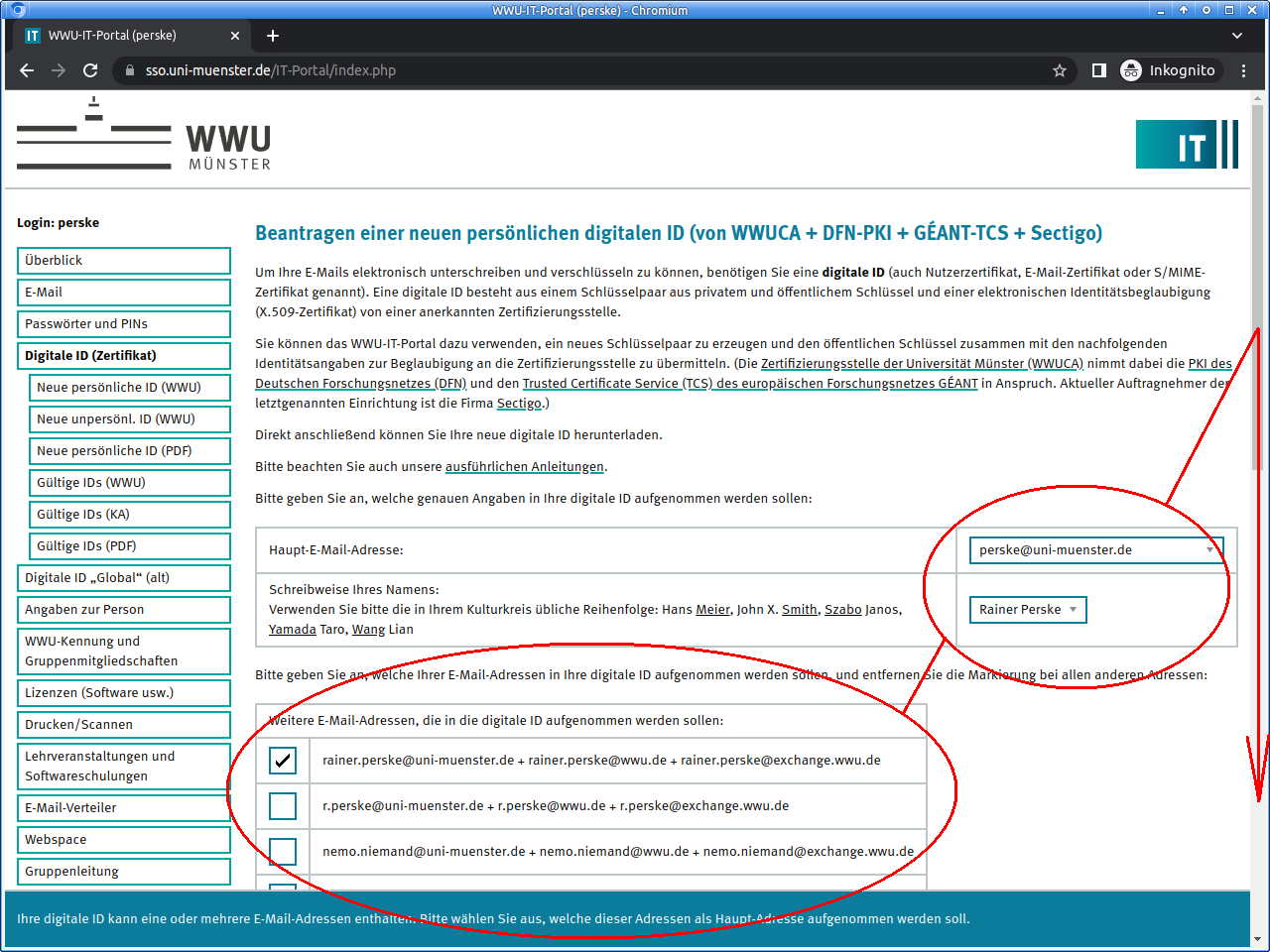
Task: Open 'Passwörter und PINs' menu item
Action: click(123, 324)
